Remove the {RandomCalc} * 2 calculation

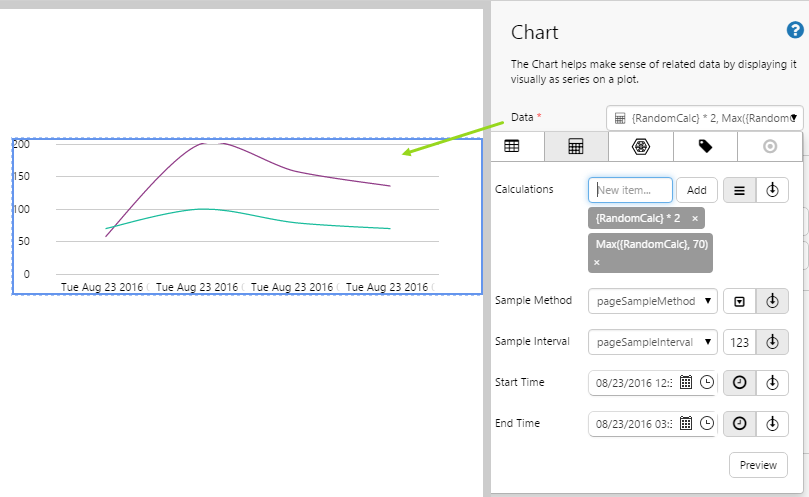tap(695, 218)
